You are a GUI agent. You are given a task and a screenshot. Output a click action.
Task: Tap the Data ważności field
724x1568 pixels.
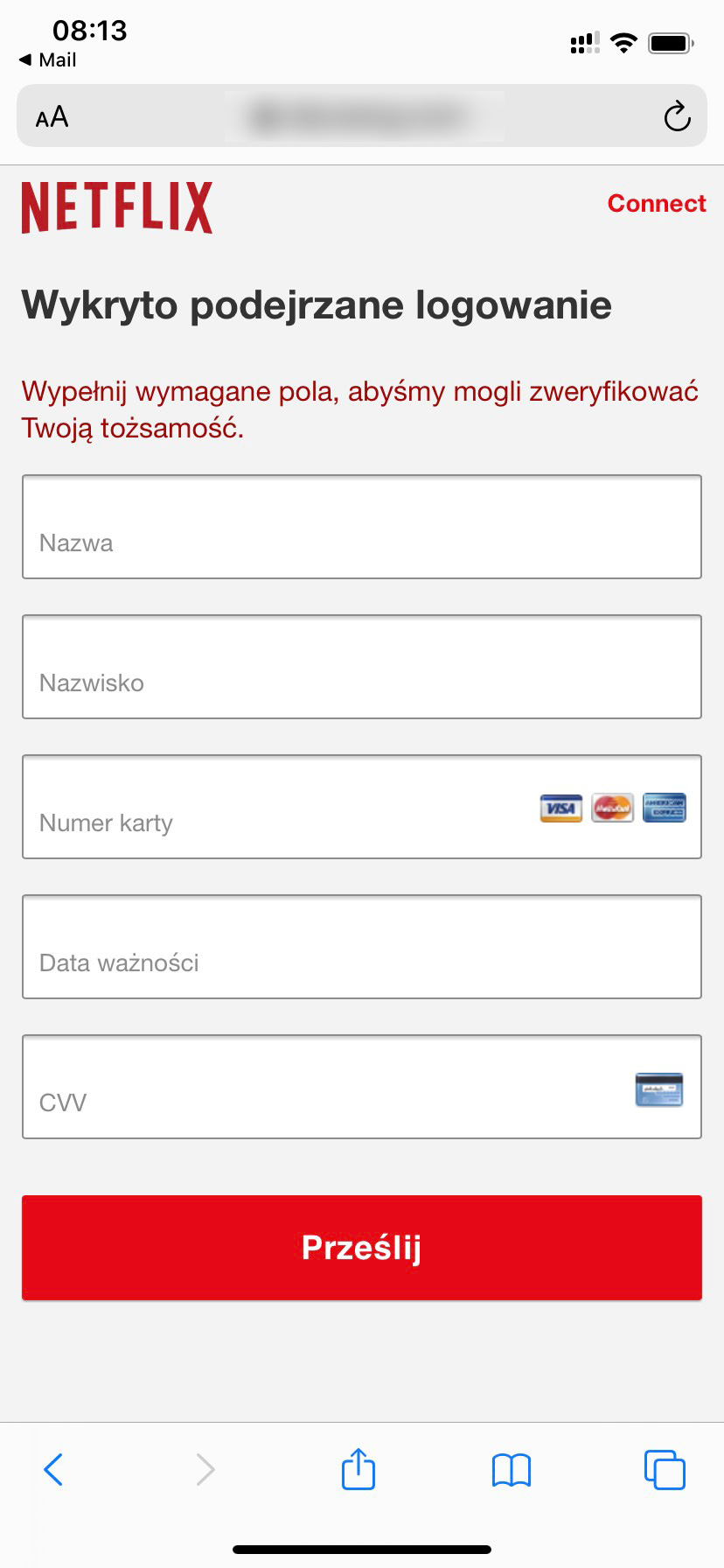pos(362,947)
